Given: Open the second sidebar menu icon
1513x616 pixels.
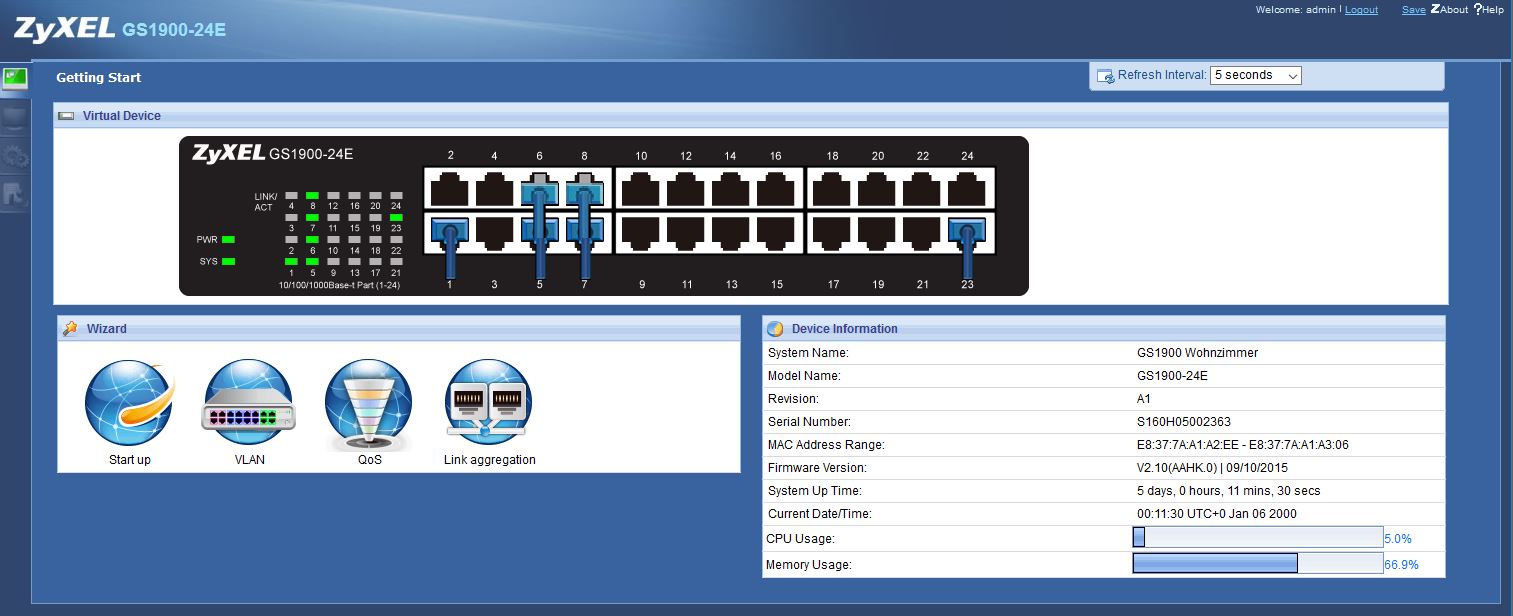Looking at the screenshot, I should click(15, 119).
